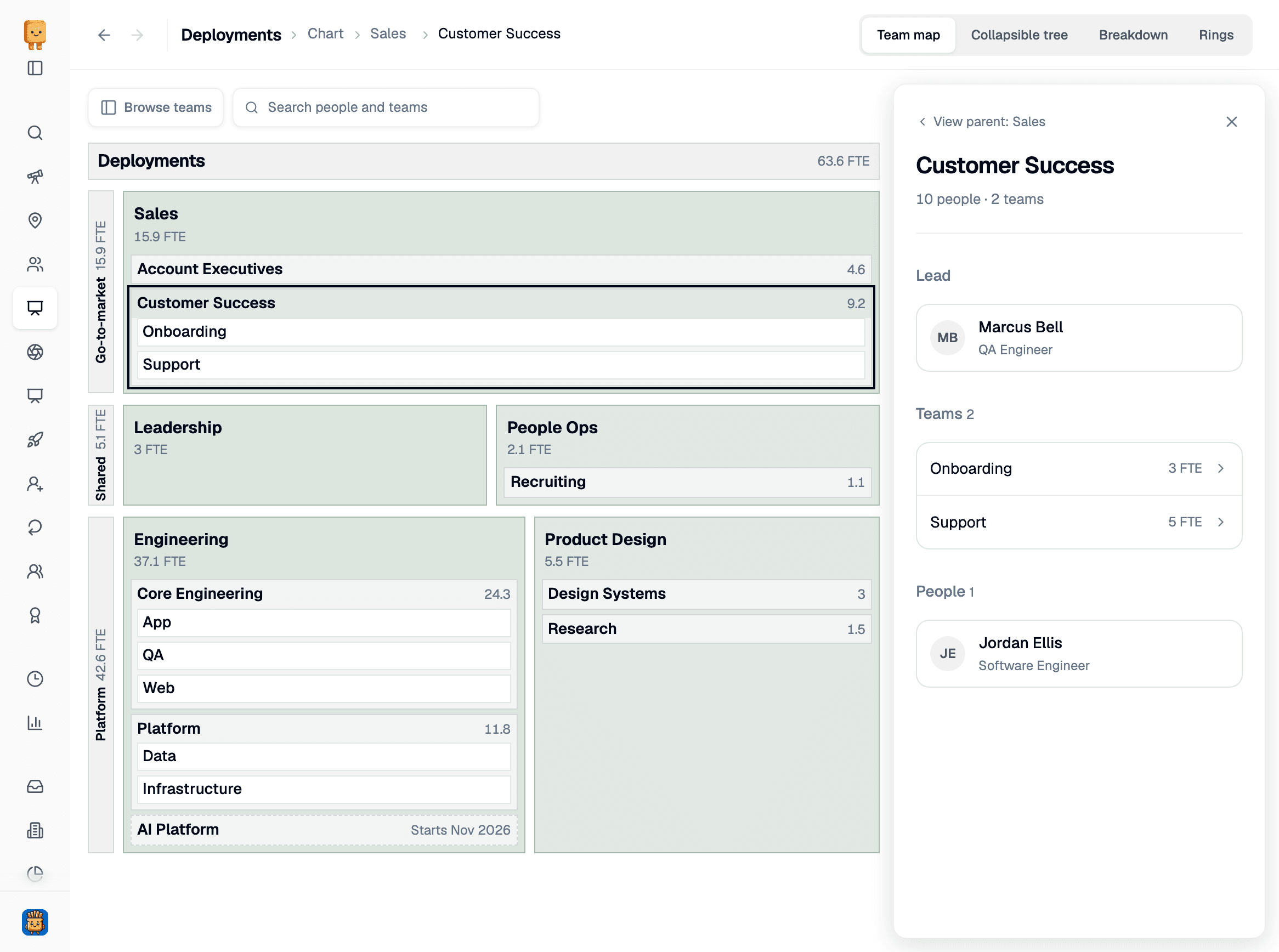Click the orange app logo at top left
This screenshot has width=1279, height=952.
(x=35, y=35)
